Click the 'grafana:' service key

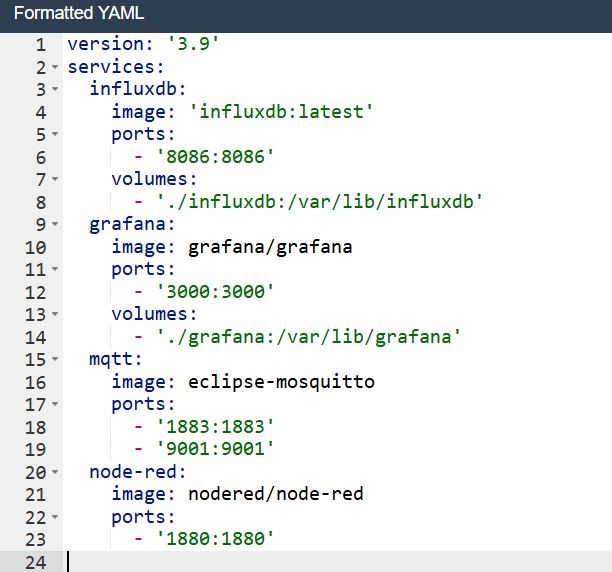[x=132, y=225]
